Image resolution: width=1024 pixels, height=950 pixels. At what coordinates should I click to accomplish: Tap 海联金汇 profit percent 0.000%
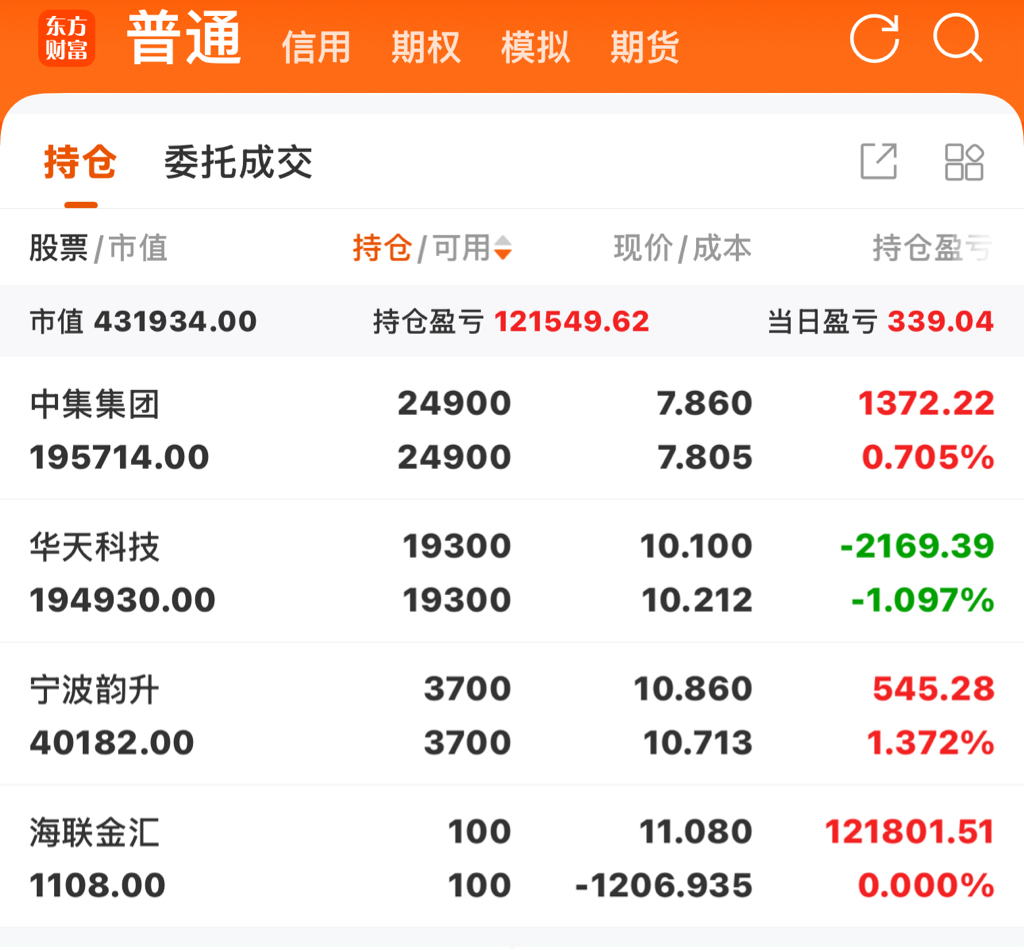(926, 885)
